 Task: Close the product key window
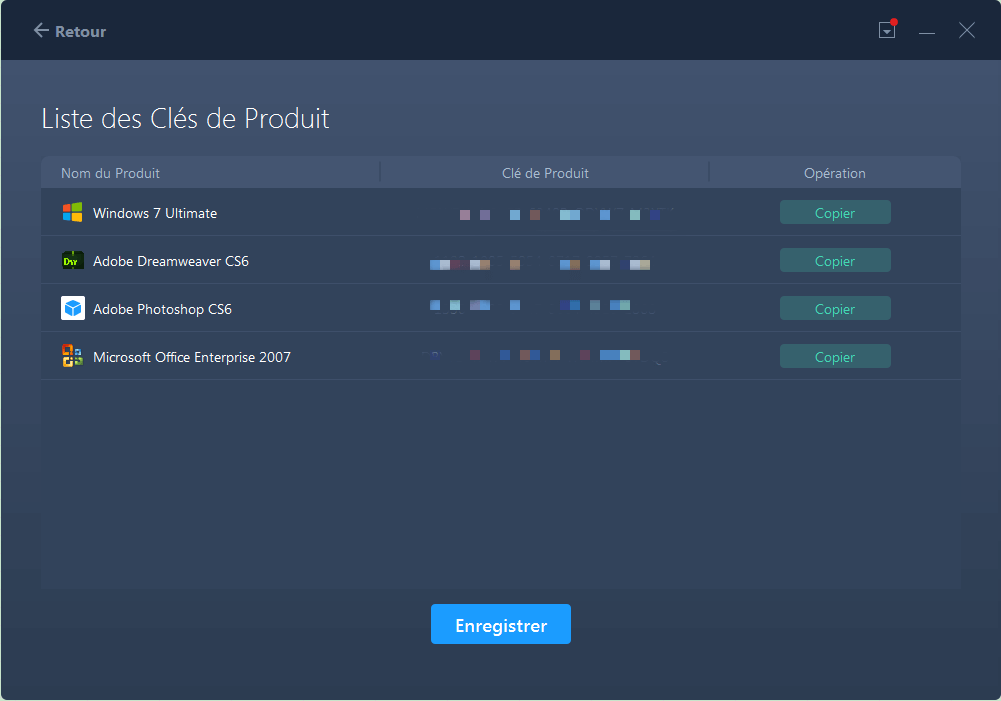(x=967, y=30)
